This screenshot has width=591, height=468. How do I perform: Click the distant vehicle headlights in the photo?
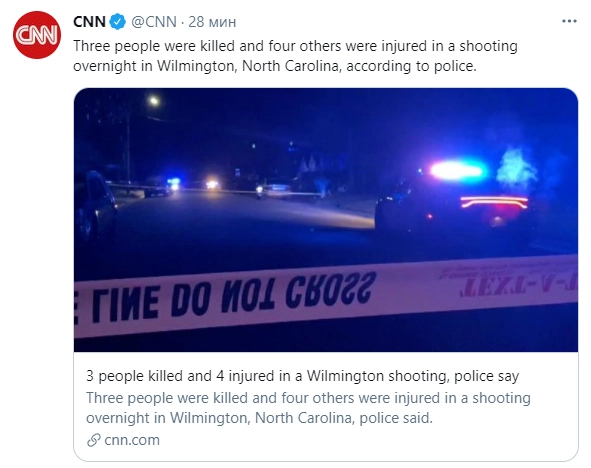(x=212, y=184)
